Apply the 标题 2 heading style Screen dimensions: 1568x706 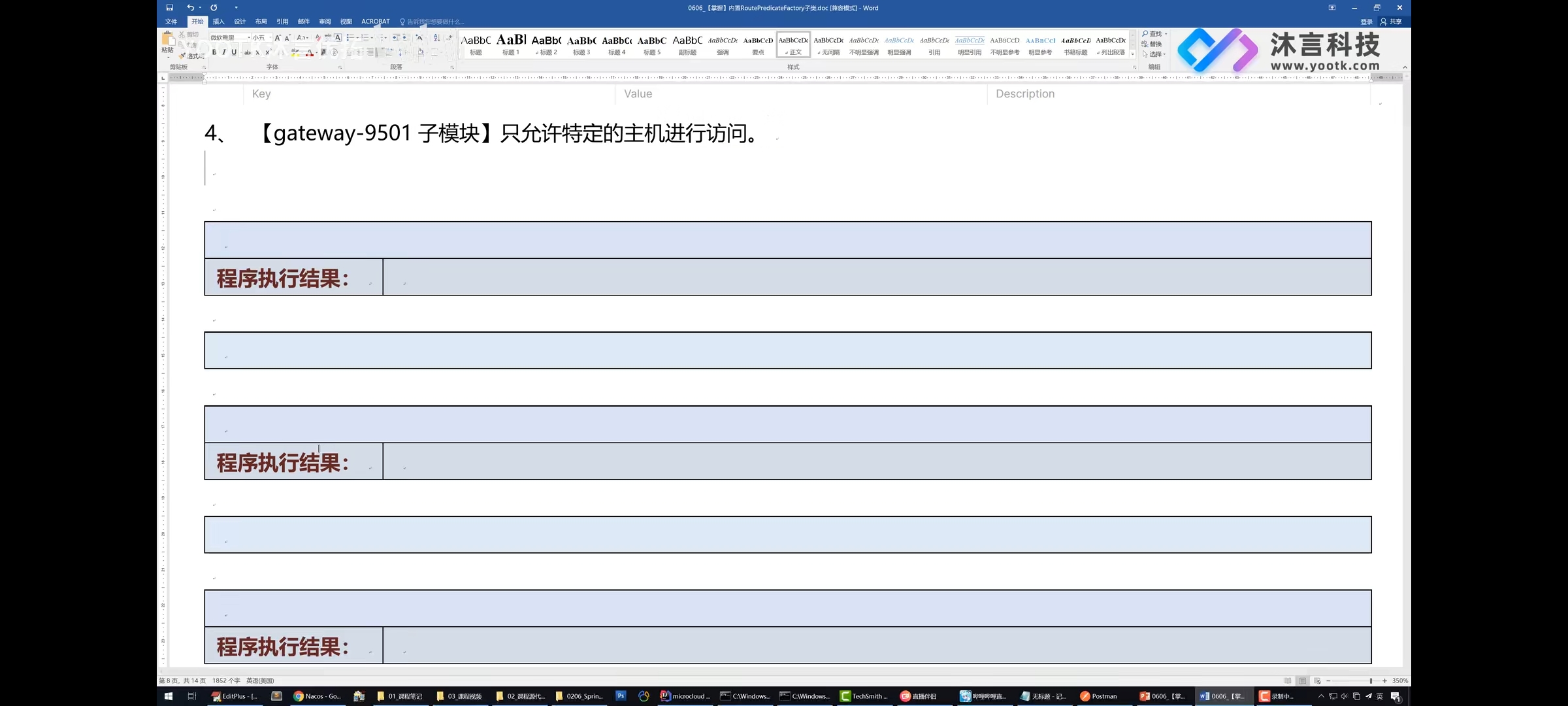[x=546, y=44]
